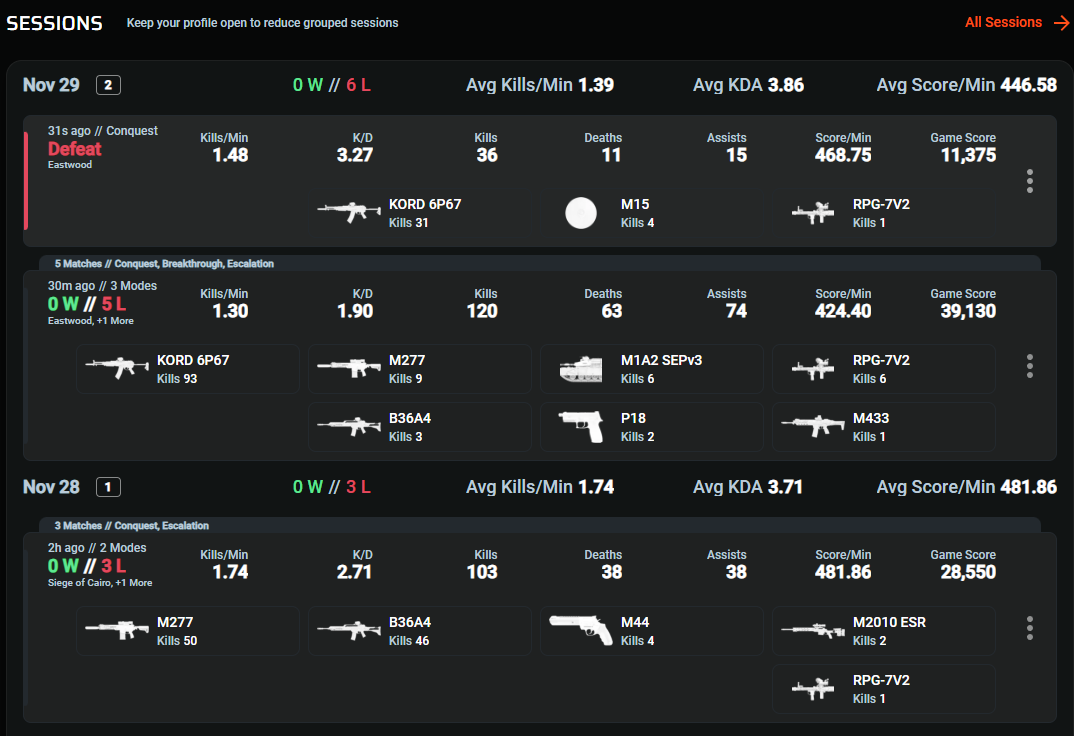The width and height of the screenshot is (1074, 736).
Task: Click the Game Score 11,375 value
Action: 968,155
